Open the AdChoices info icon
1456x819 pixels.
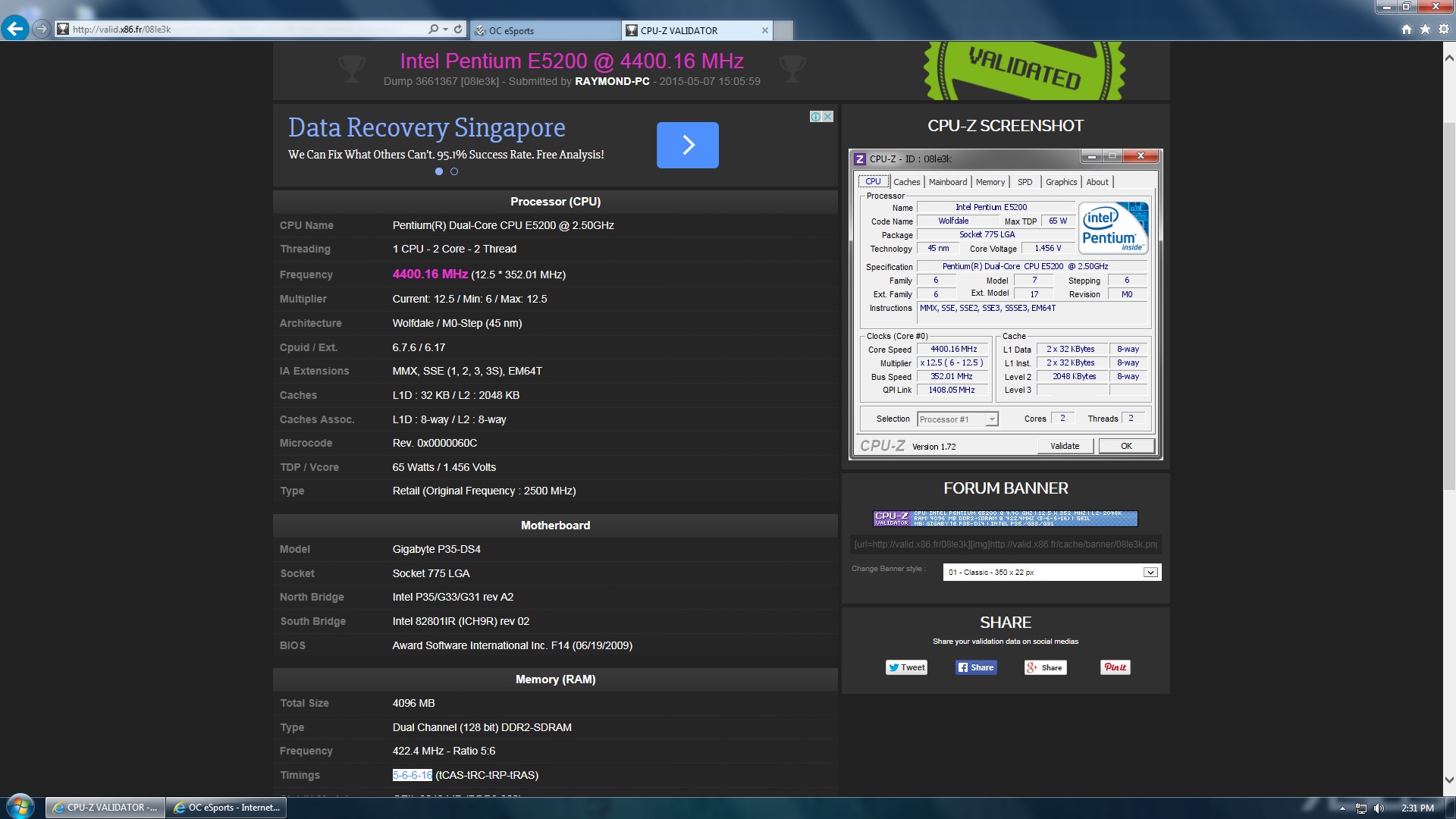816,117
